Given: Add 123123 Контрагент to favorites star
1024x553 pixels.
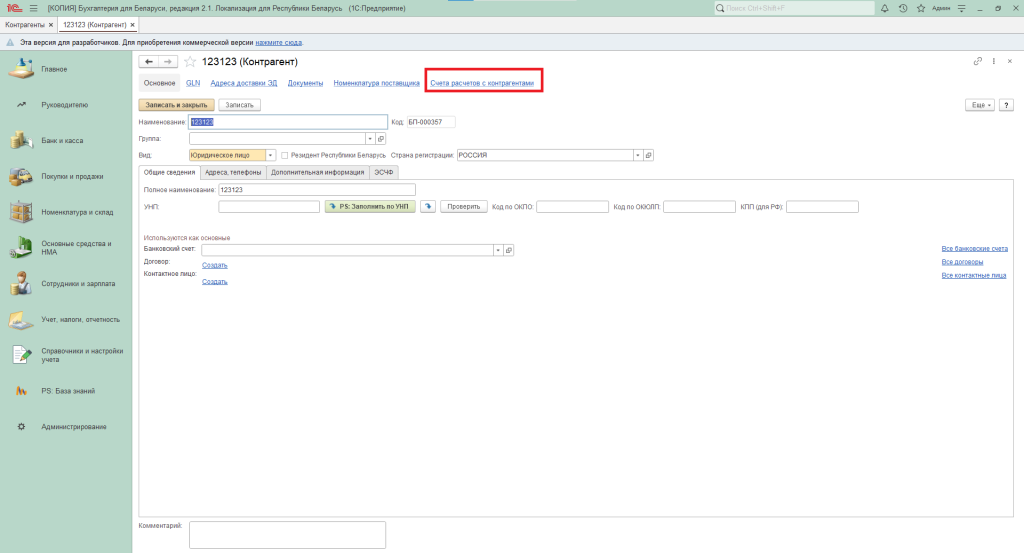Looking at the screenshot, I should coord(190,62).
